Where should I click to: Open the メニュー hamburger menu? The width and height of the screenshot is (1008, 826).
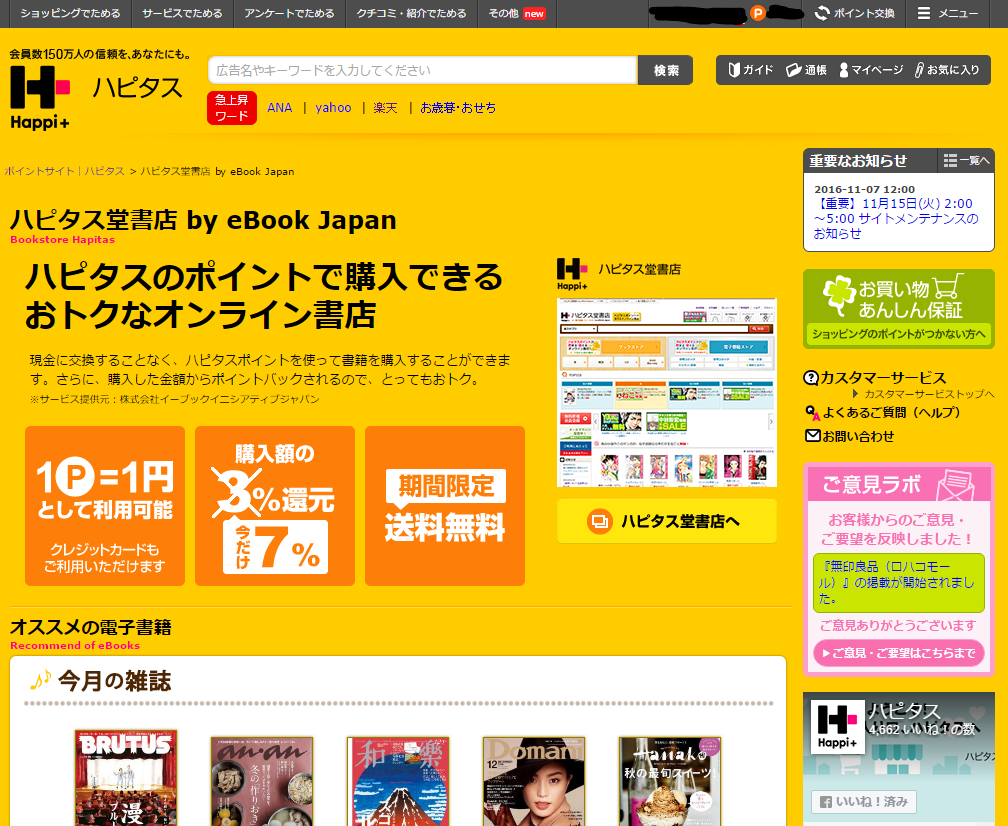click(948, 13)
